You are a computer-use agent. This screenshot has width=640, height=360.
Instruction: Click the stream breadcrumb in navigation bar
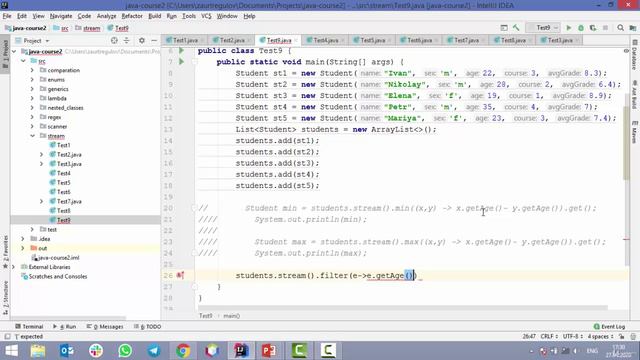click(x=87, y=28)
